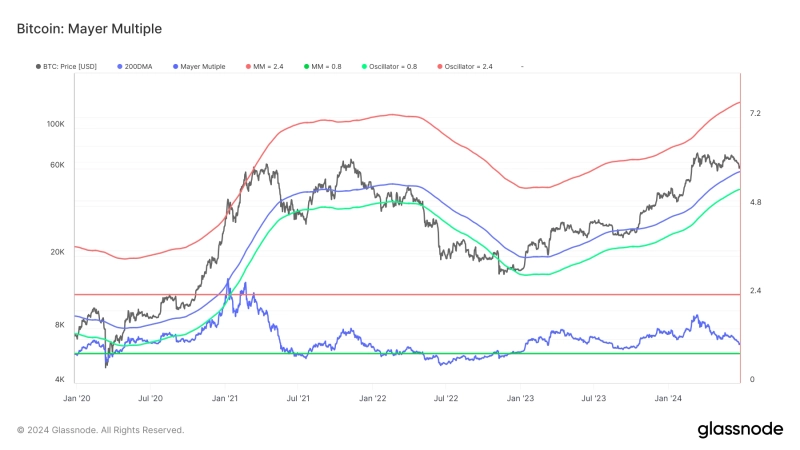Hide the Mayer Multiple legend series
Viewport: 800px width, 450px height.
pyautogui.click(x=203, y=66)
